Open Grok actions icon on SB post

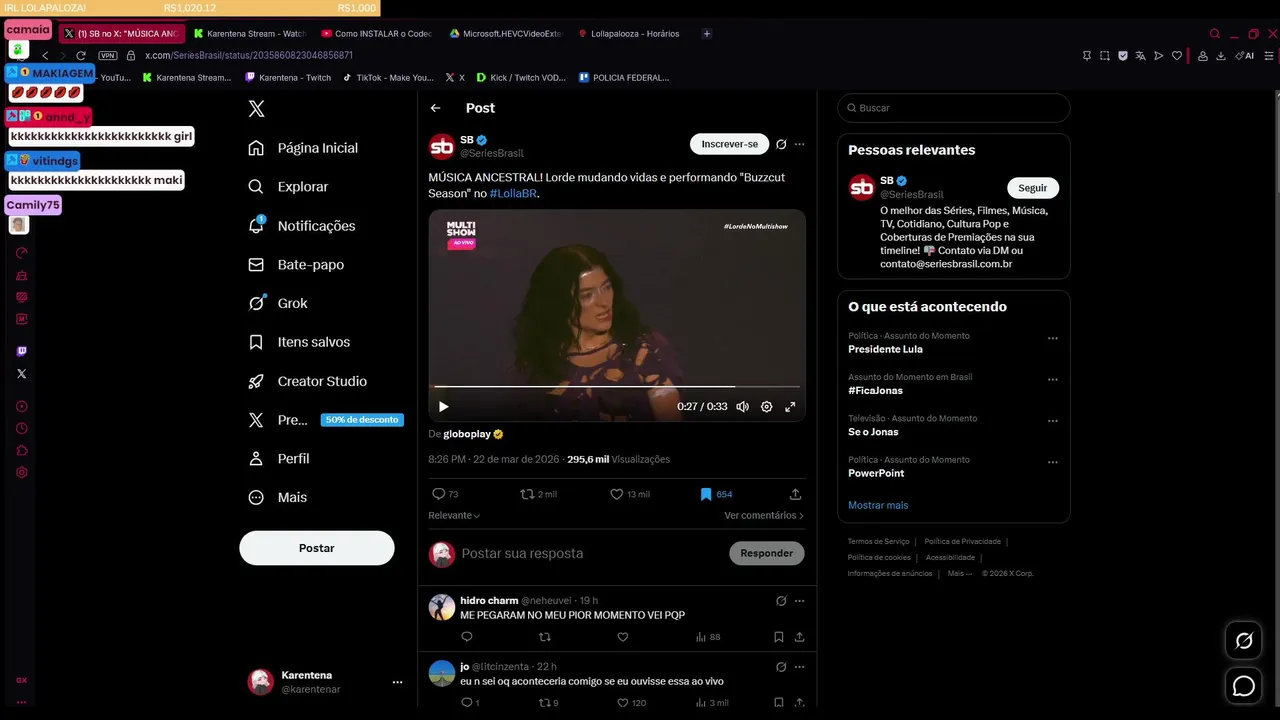coord(781,144)
